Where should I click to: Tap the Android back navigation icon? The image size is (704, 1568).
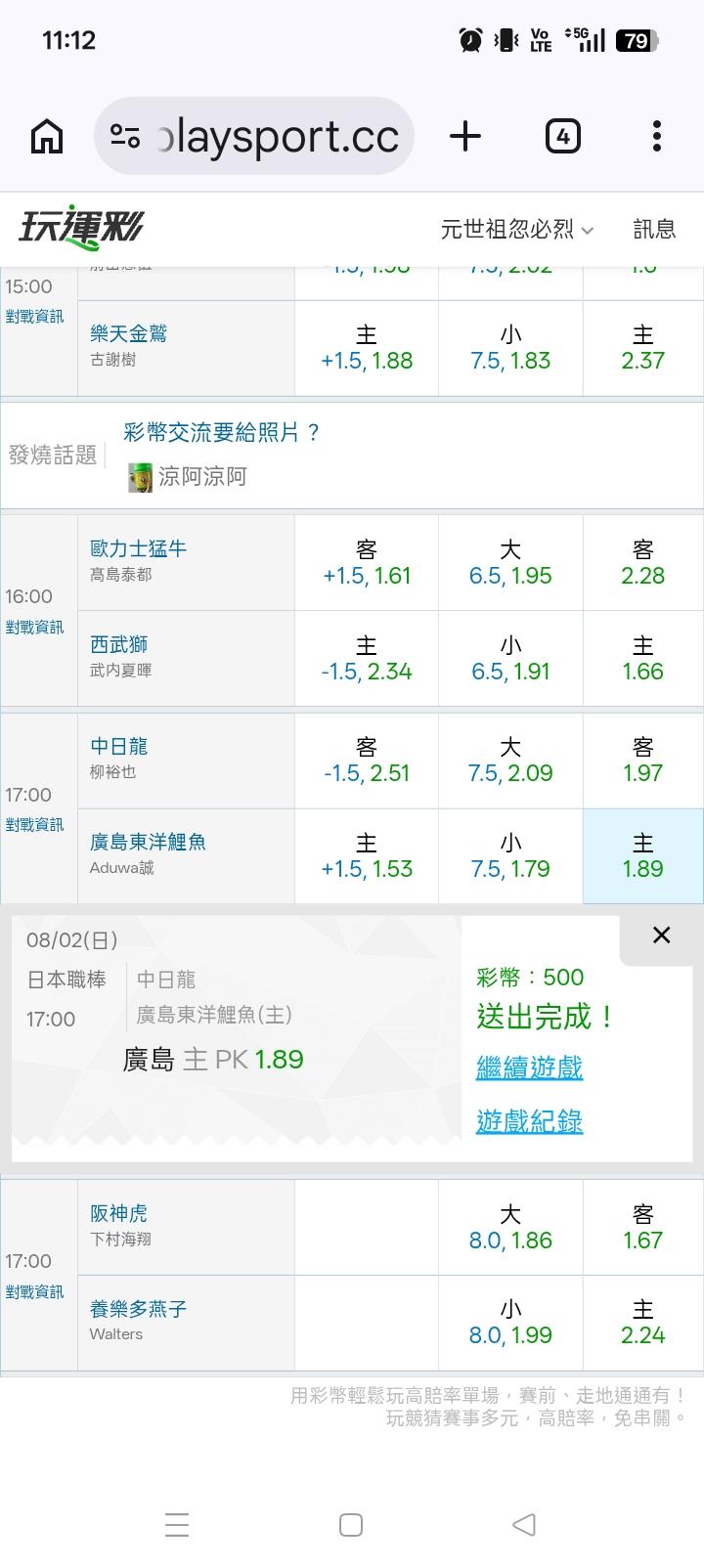[x=524, y=1524]
